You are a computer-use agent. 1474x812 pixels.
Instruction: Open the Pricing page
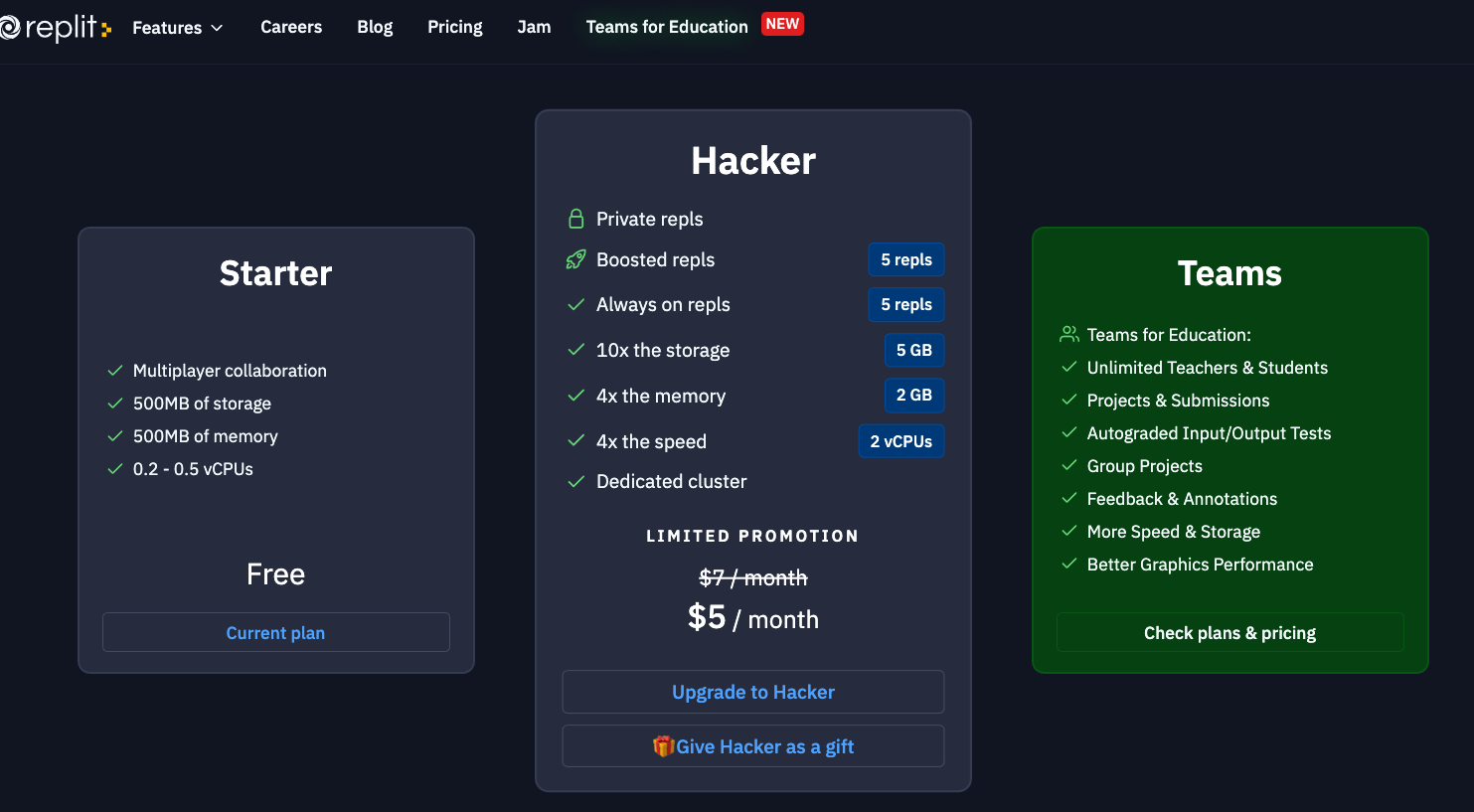click(455, 27)
